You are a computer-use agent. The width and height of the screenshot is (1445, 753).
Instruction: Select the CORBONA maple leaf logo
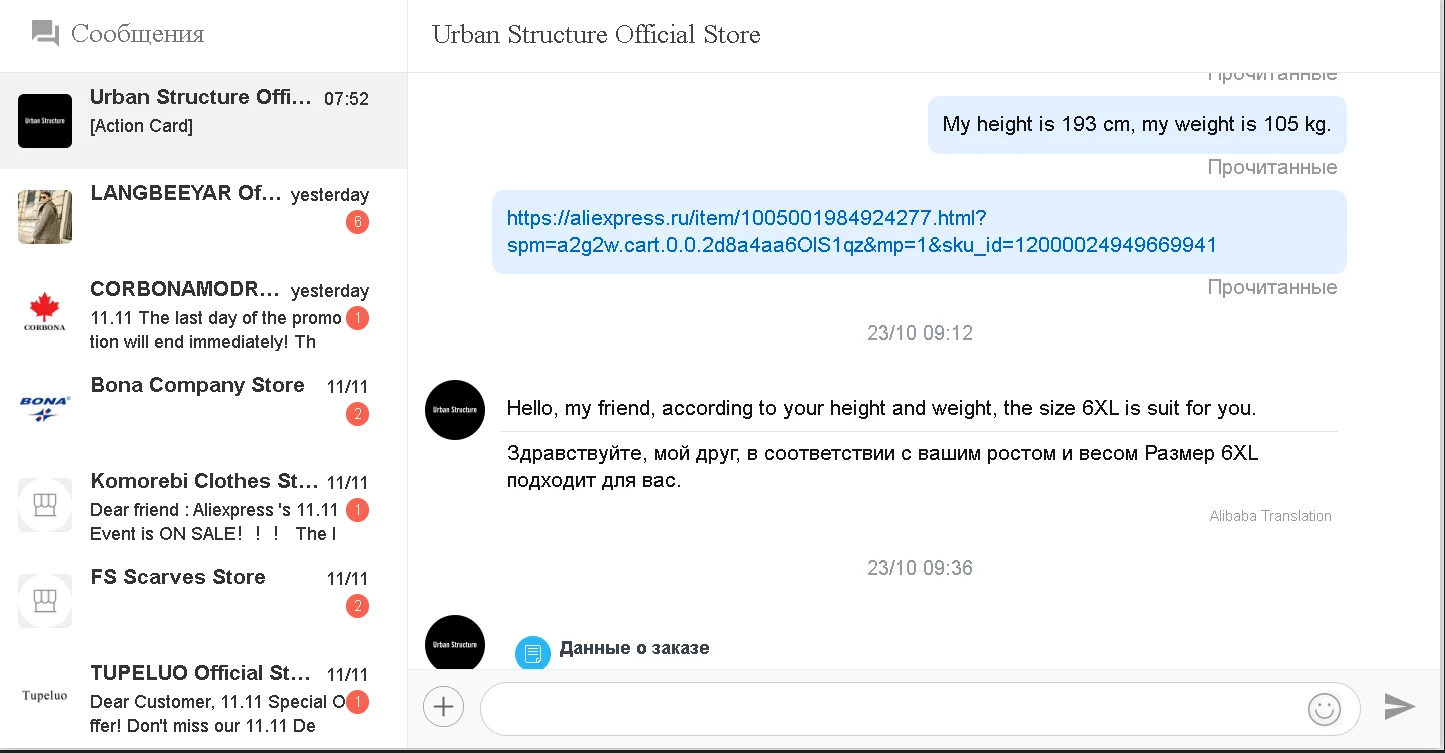45,313
